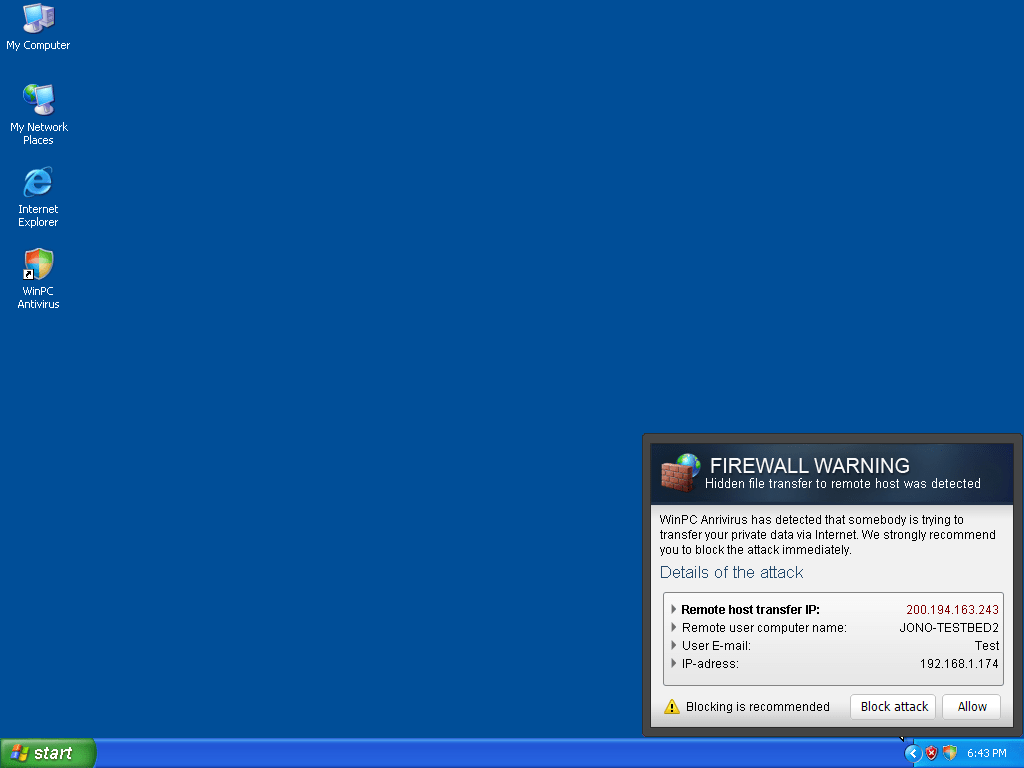
Task: Click the red security shield tray icon
Action: tap(931, 753)
